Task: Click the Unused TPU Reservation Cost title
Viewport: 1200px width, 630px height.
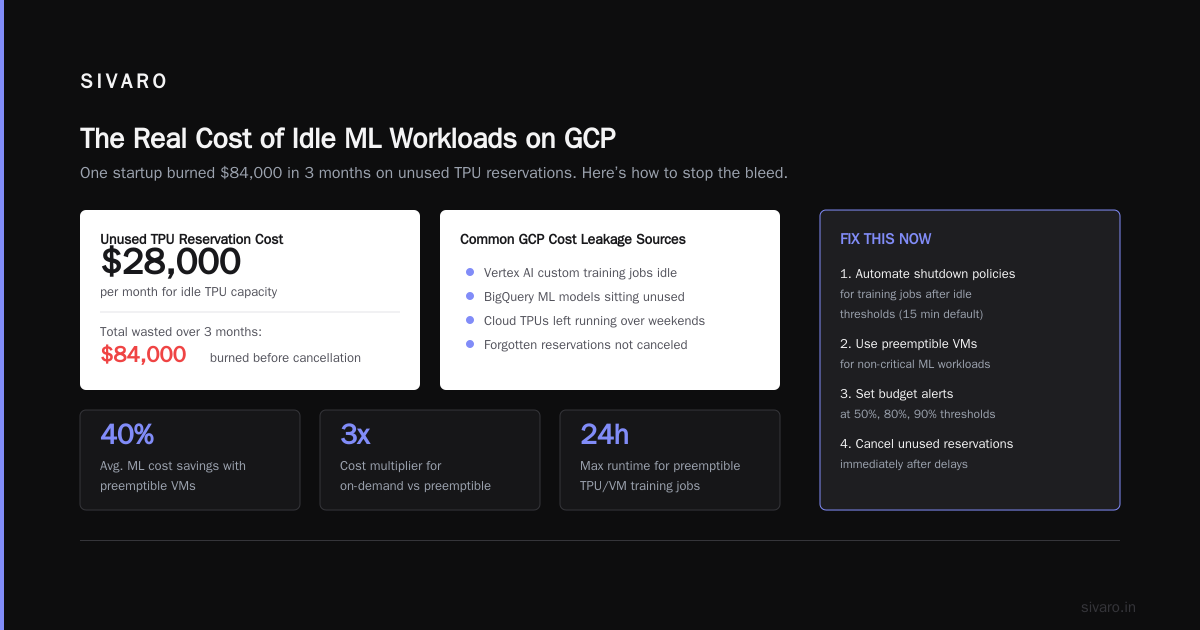Action: (x=192, y=239)
